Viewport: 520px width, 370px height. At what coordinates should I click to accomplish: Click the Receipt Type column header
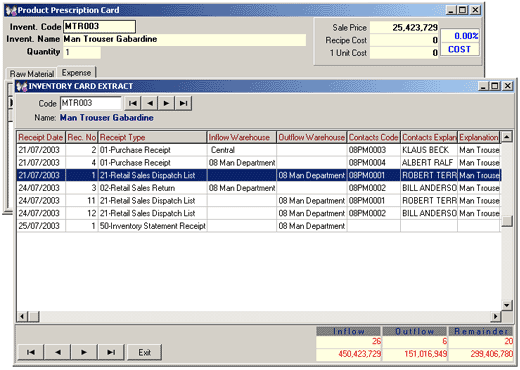click(x=152, y=137)
